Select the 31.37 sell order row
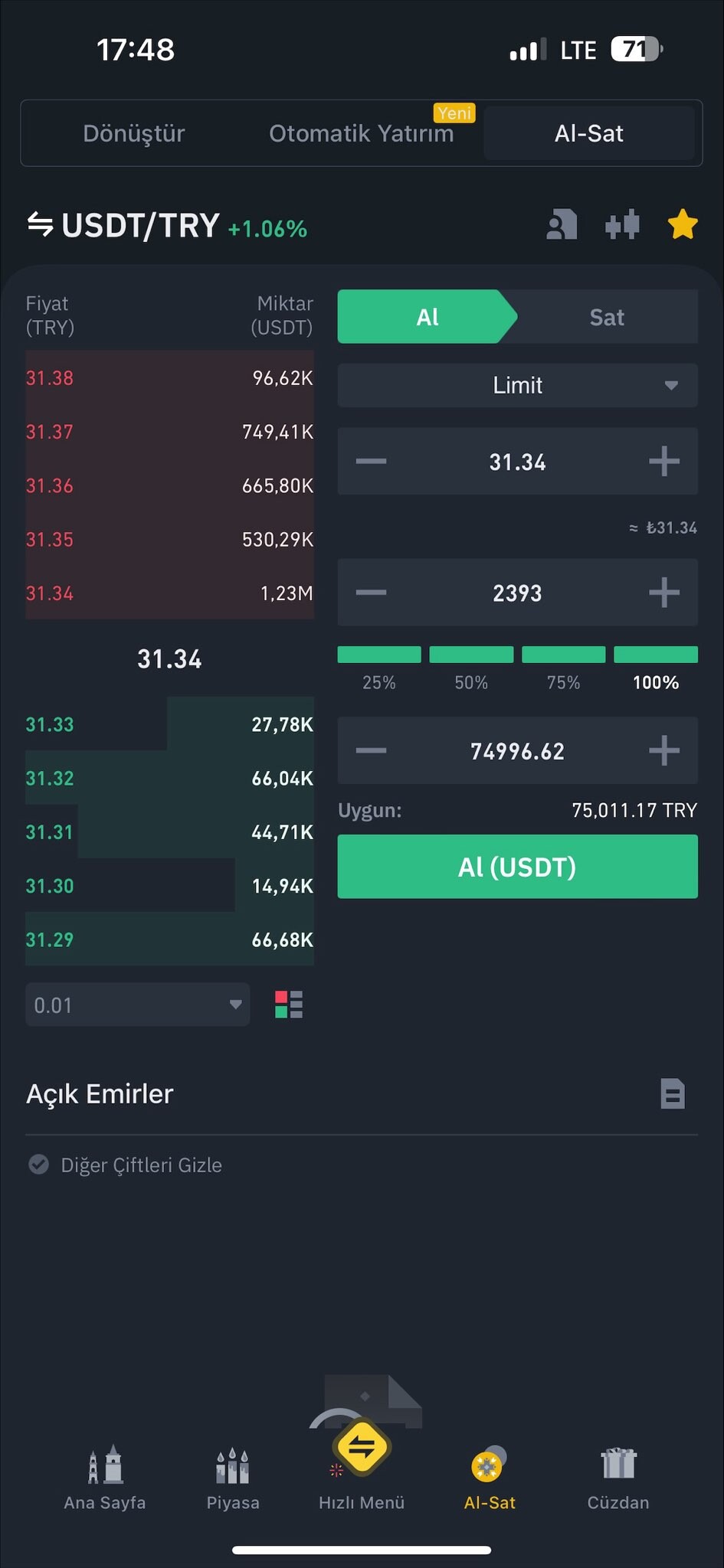 tap(169, 432)
